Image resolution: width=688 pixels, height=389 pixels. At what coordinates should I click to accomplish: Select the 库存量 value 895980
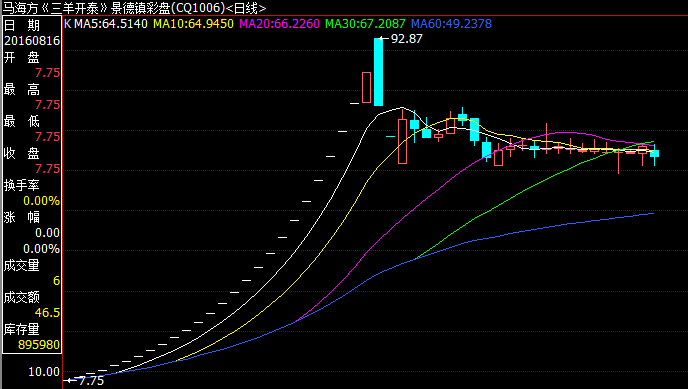coord(39,345)
